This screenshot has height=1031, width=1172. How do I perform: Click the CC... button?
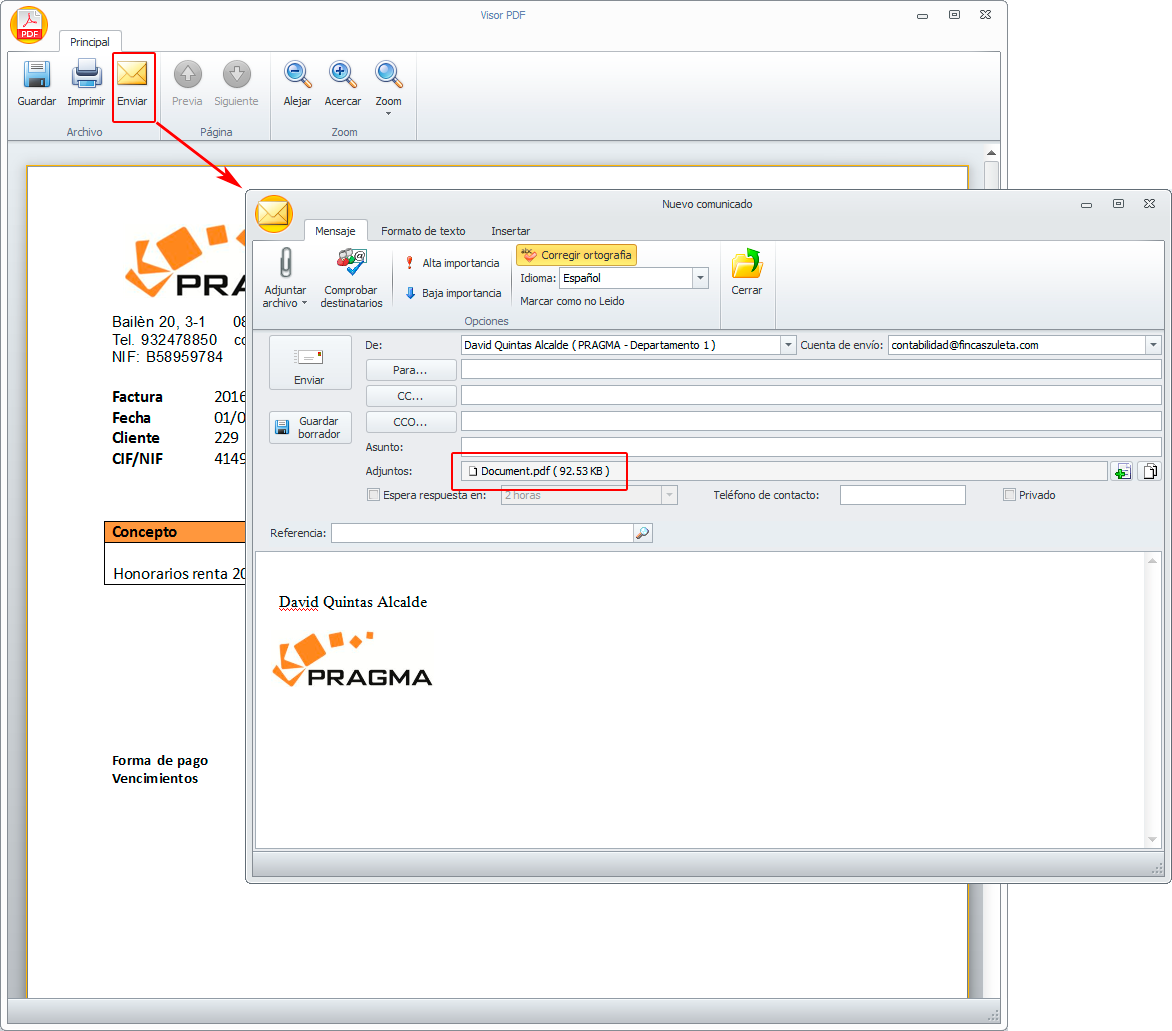click(x=410, y=396)
